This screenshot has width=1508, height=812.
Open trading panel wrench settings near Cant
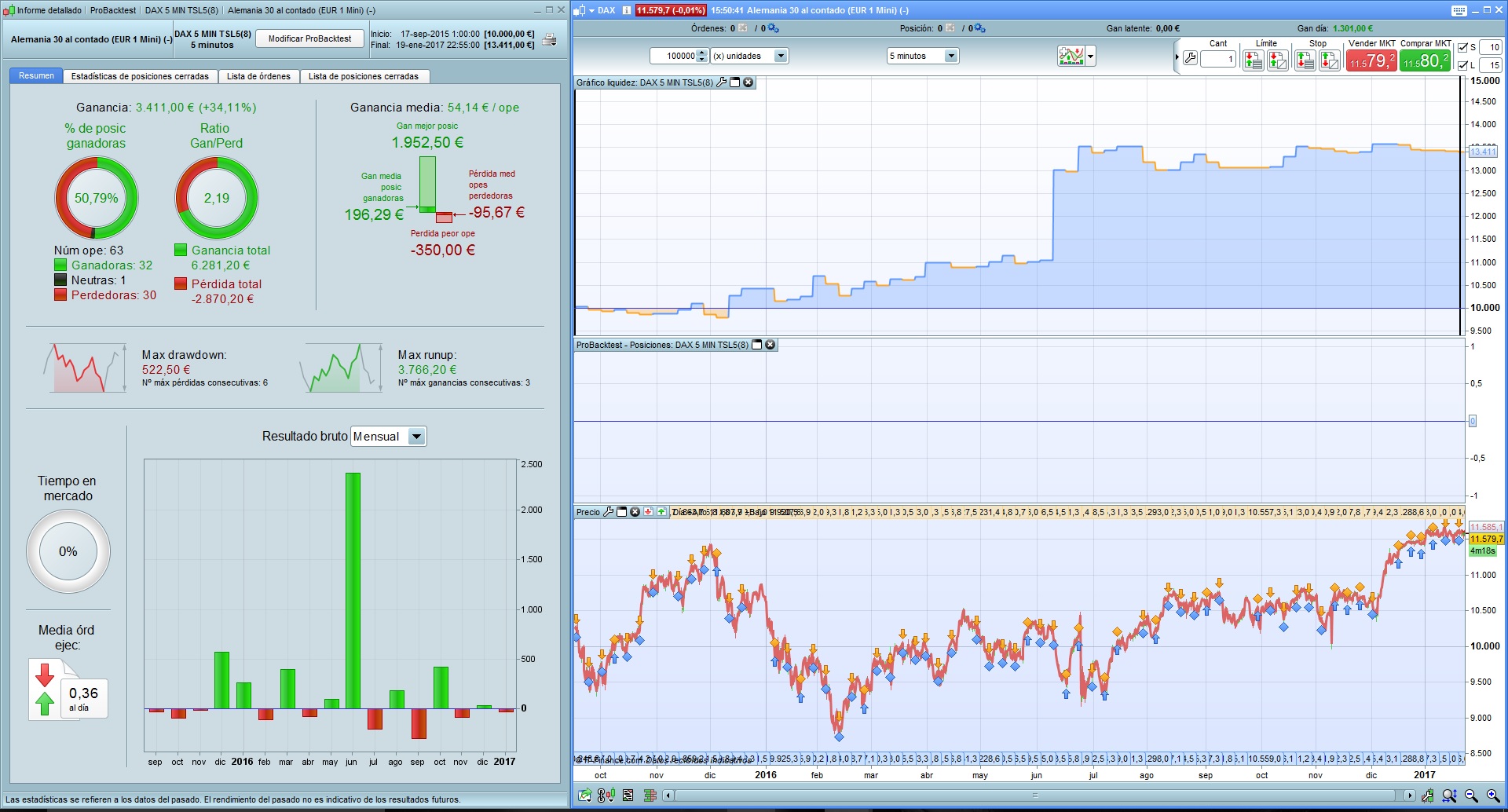pos(1190,58)
